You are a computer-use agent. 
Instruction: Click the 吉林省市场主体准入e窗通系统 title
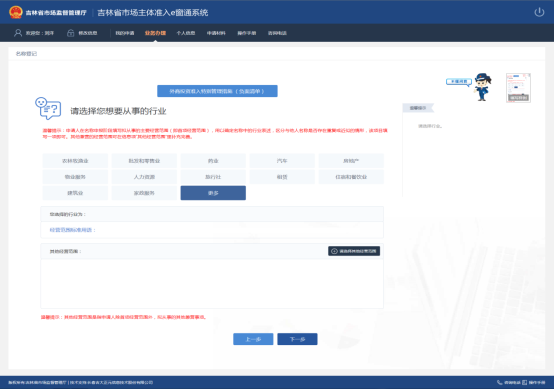[153, 13]
